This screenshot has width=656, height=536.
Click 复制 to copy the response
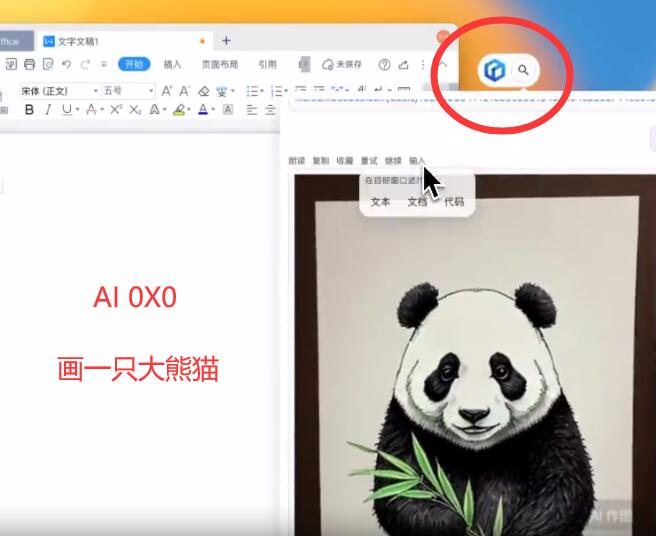pos(321,160)
